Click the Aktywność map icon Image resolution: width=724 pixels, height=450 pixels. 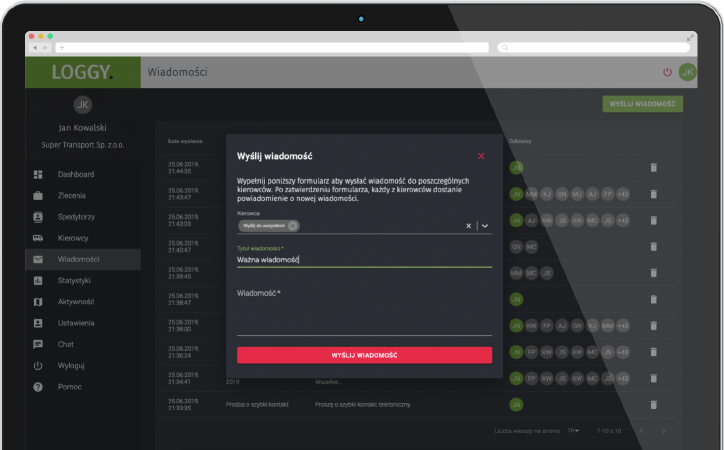(38, 301)
